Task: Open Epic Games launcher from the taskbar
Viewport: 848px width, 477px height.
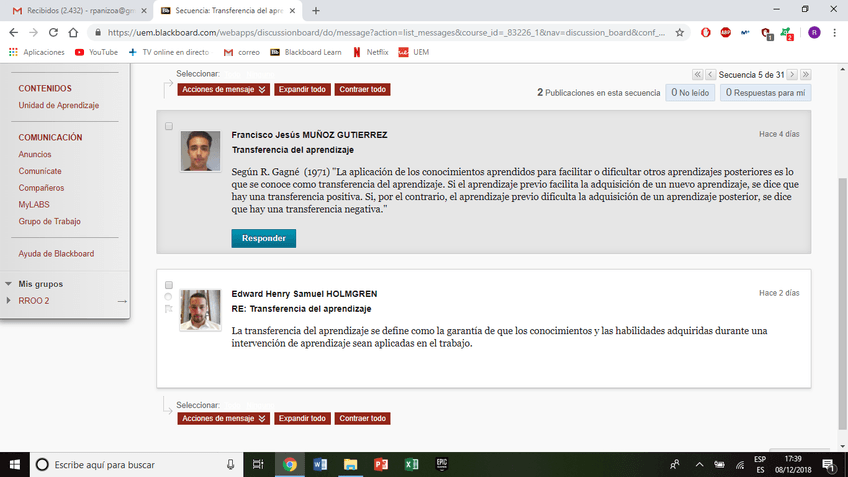Action: [x=442, y=465]
